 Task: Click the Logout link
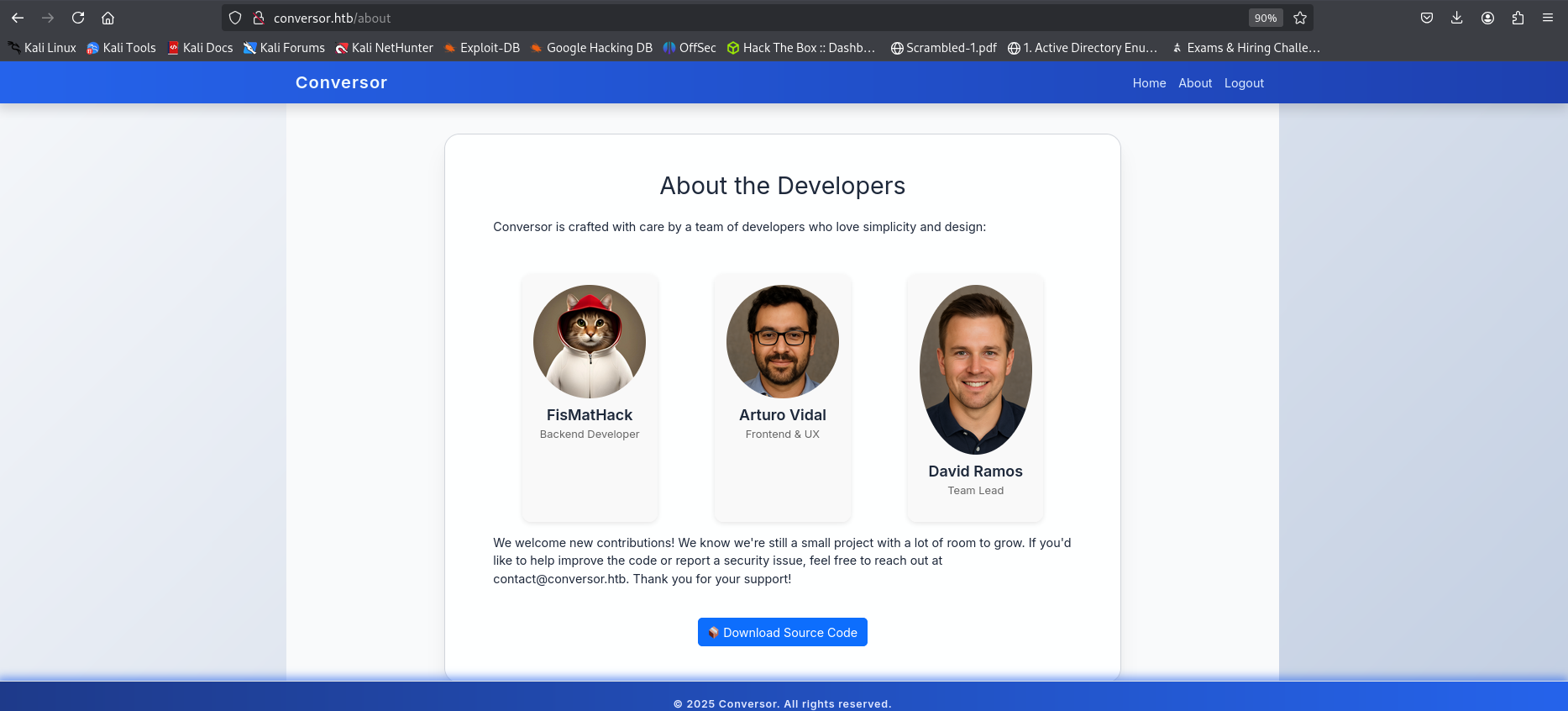point(1244,83)
